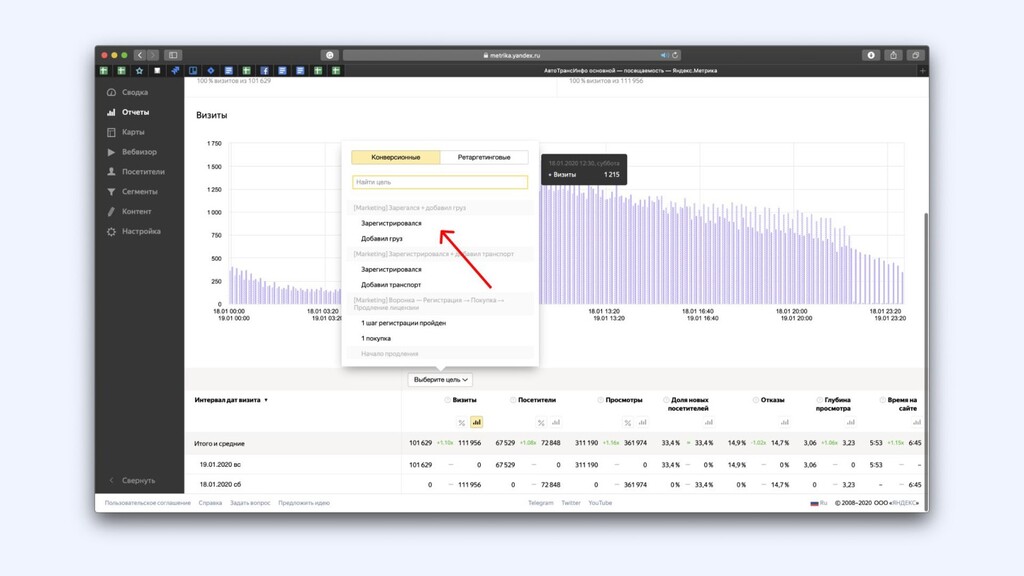Click the Время на сайте column header

[902, 404]
